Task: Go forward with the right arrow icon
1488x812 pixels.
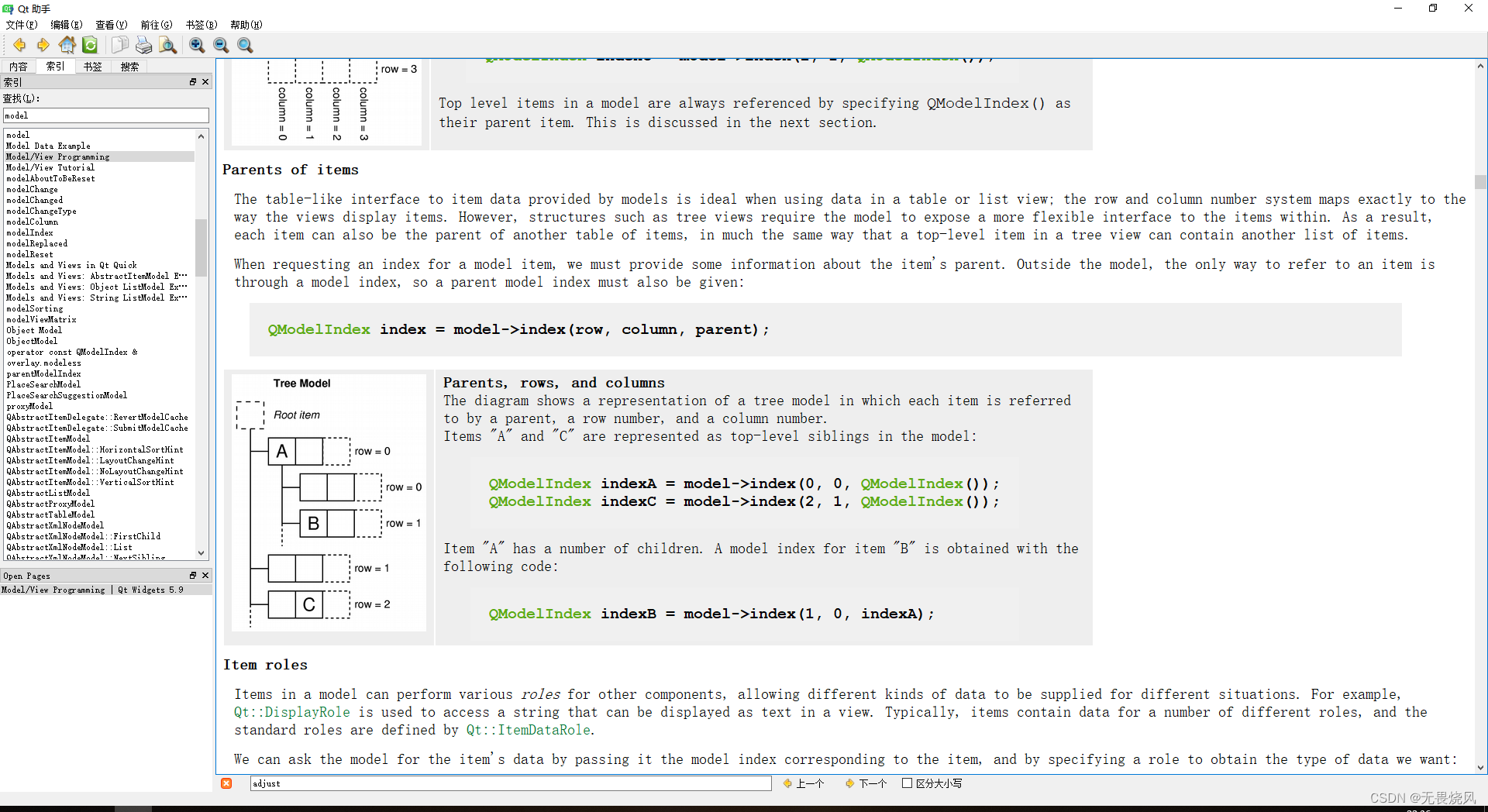Action: click(43, 46)
